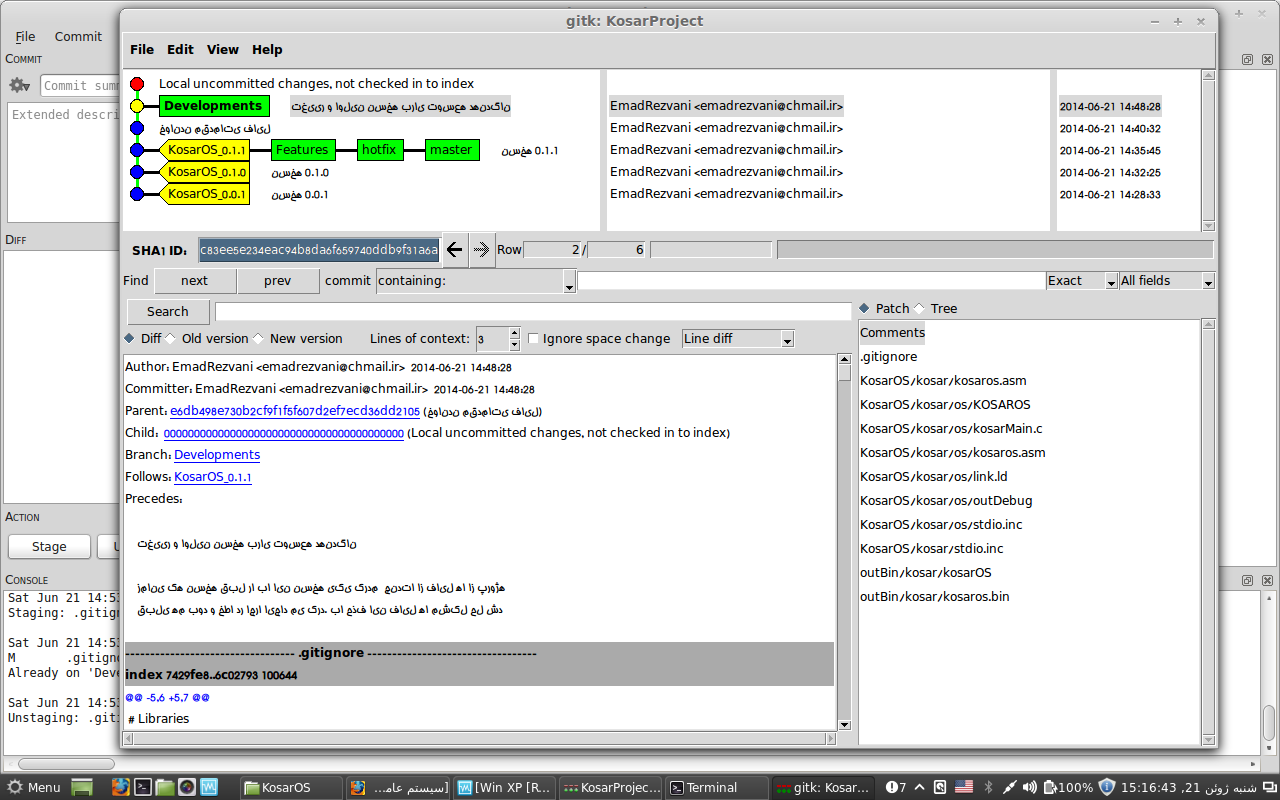The image size is (1280, 800).
Task: Open the All fields dropdown
Action: (x=1166, y=281)
